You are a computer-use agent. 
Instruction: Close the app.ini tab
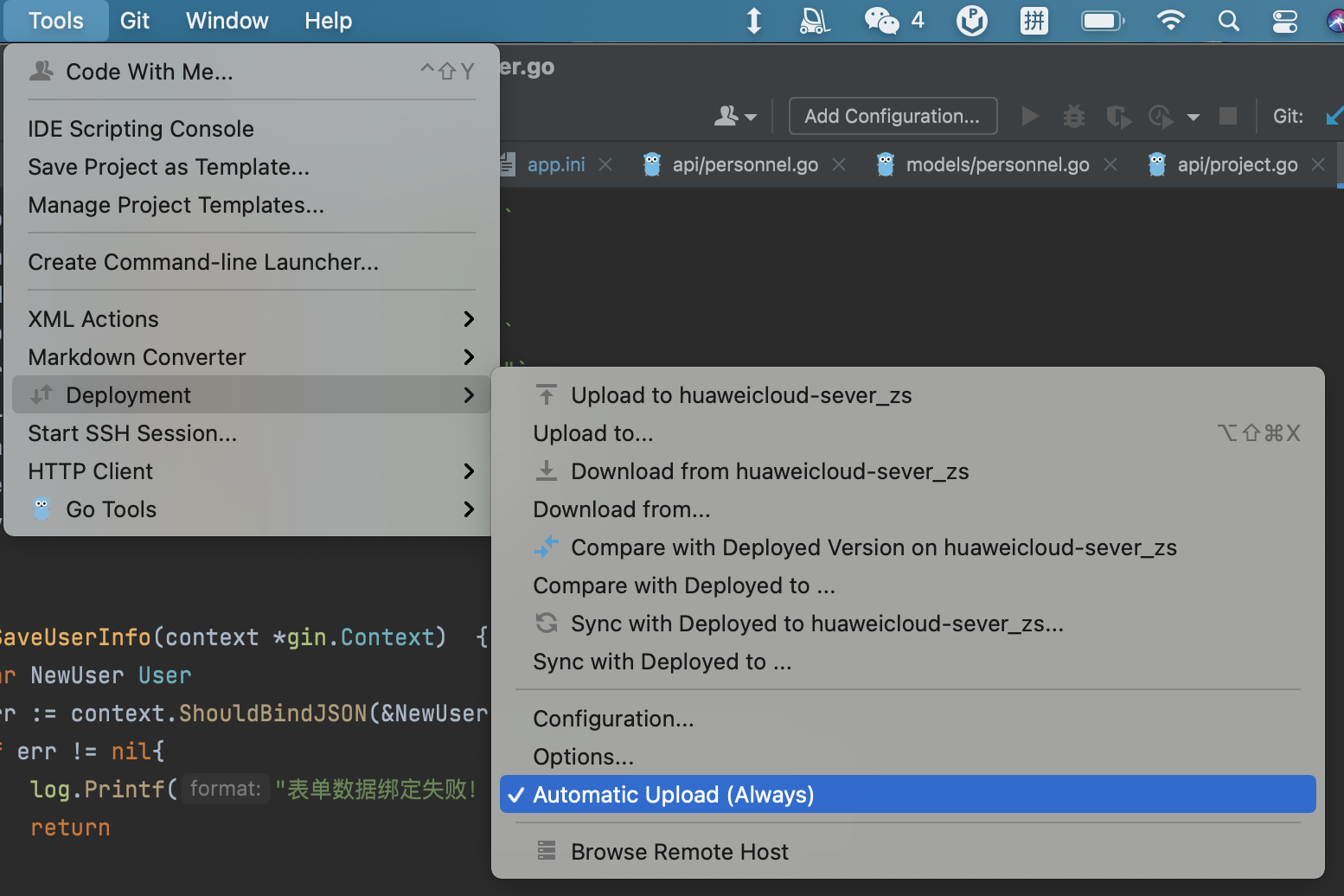(x=606, y=164)
